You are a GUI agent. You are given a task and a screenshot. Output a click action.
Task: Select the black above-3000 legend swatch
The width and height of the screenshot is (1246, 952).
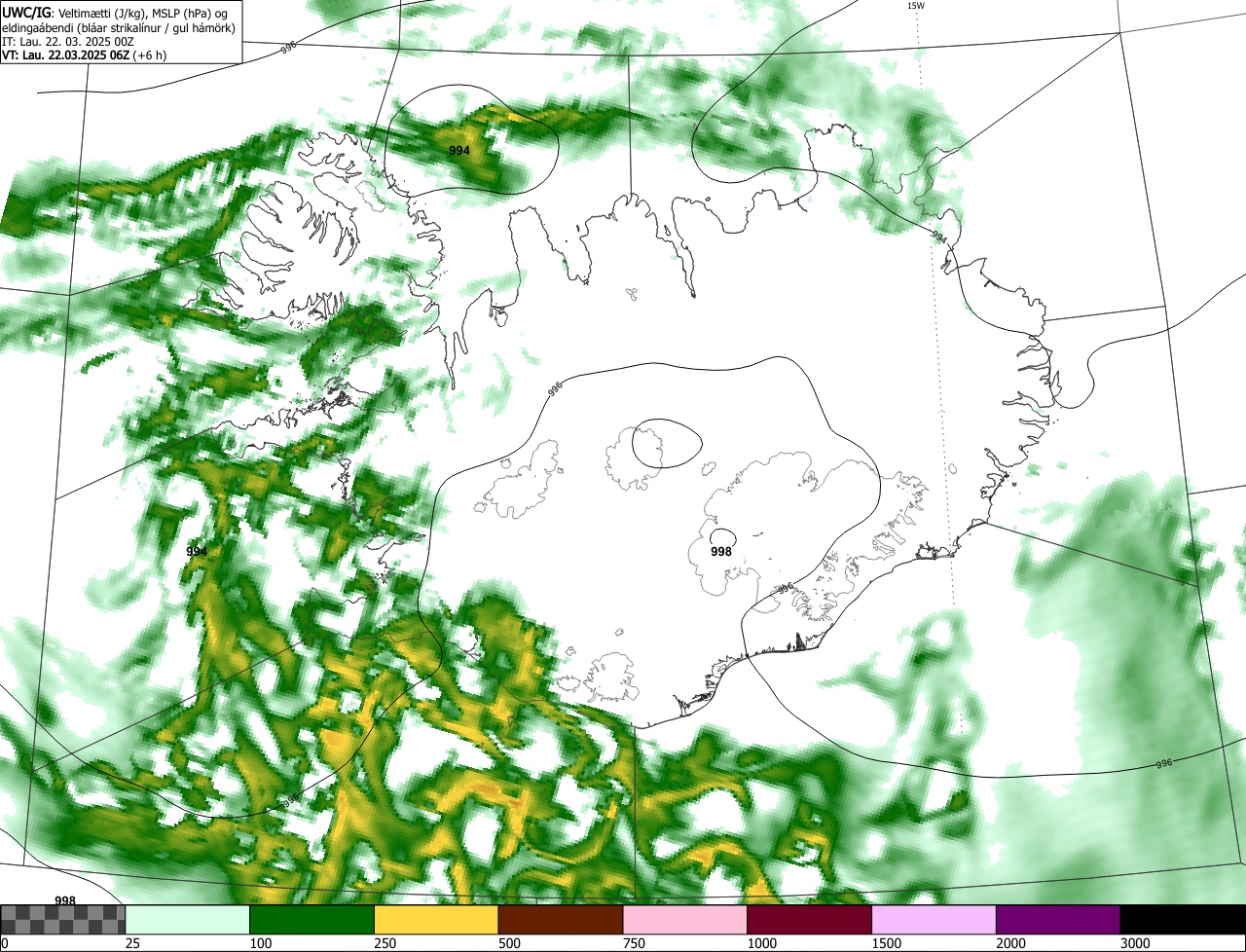click(x=1183, y=920)
